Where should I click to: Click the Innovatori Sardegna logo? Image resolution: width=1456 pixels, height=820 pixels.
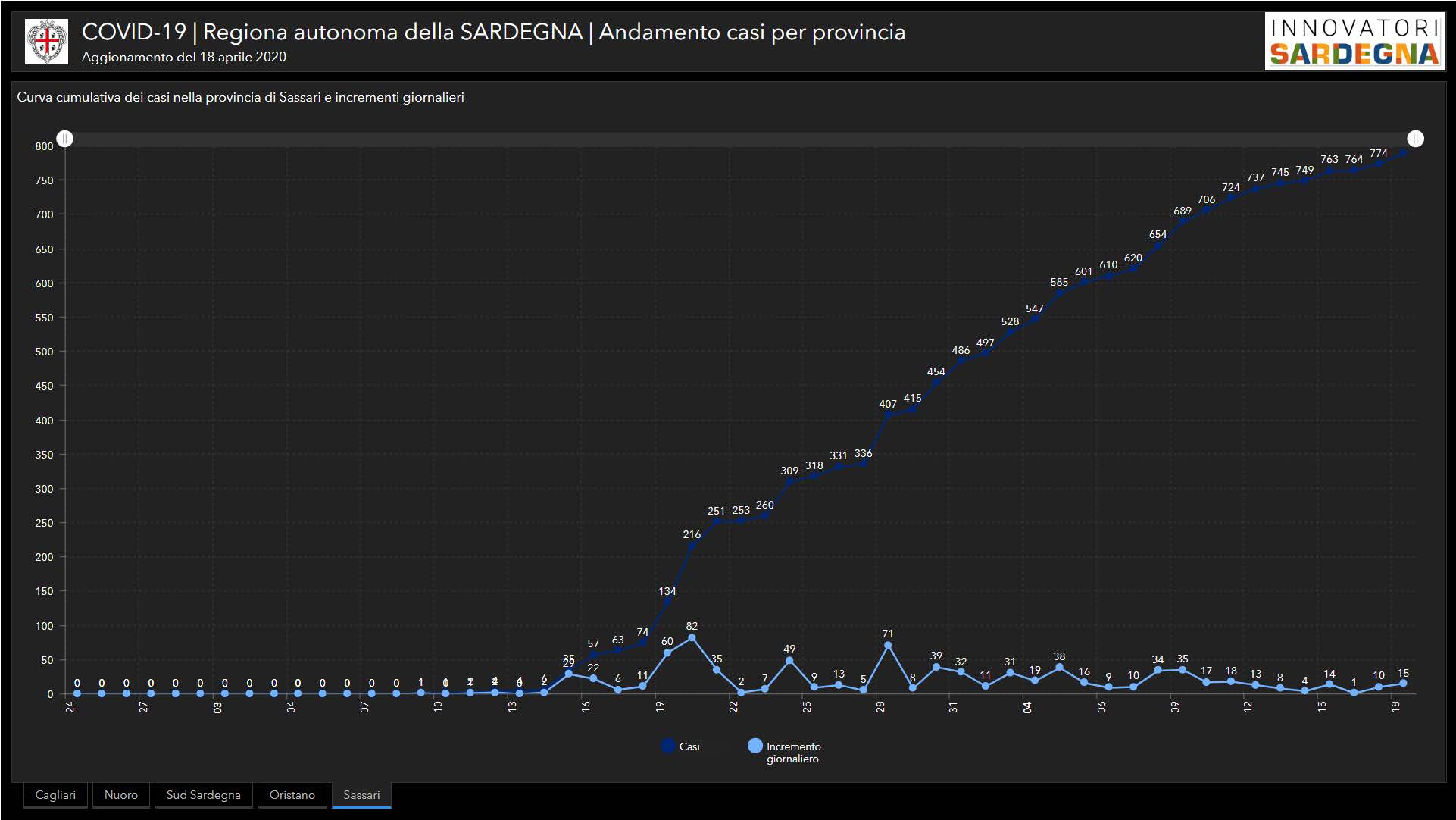pos(1354,42)
